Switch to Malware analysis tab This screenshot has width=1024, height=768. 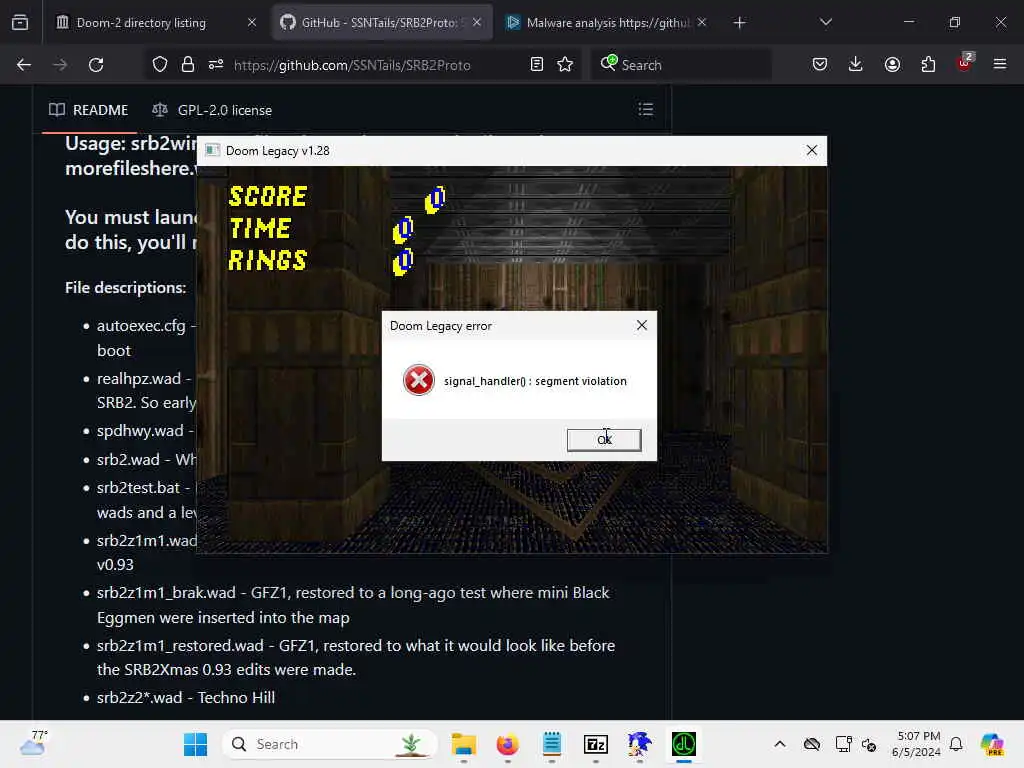click(607, 23)
